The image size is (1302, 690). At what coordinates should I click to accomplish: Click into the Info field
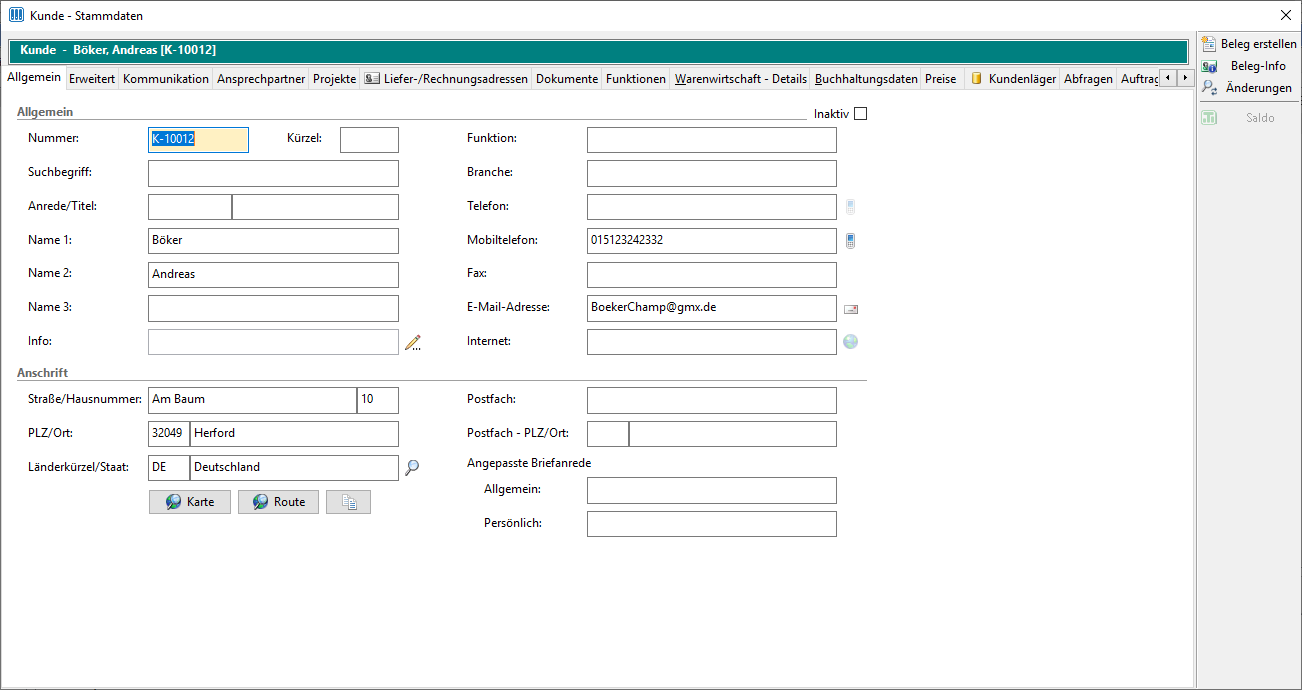273,342
